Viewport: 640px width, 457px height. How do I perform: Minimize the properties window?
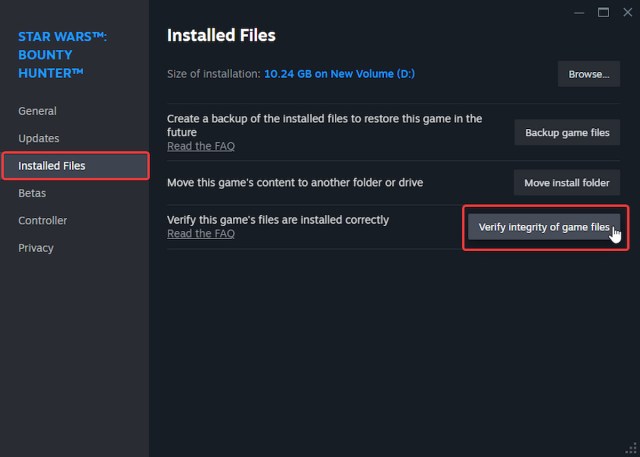click(x=579, y=12)
